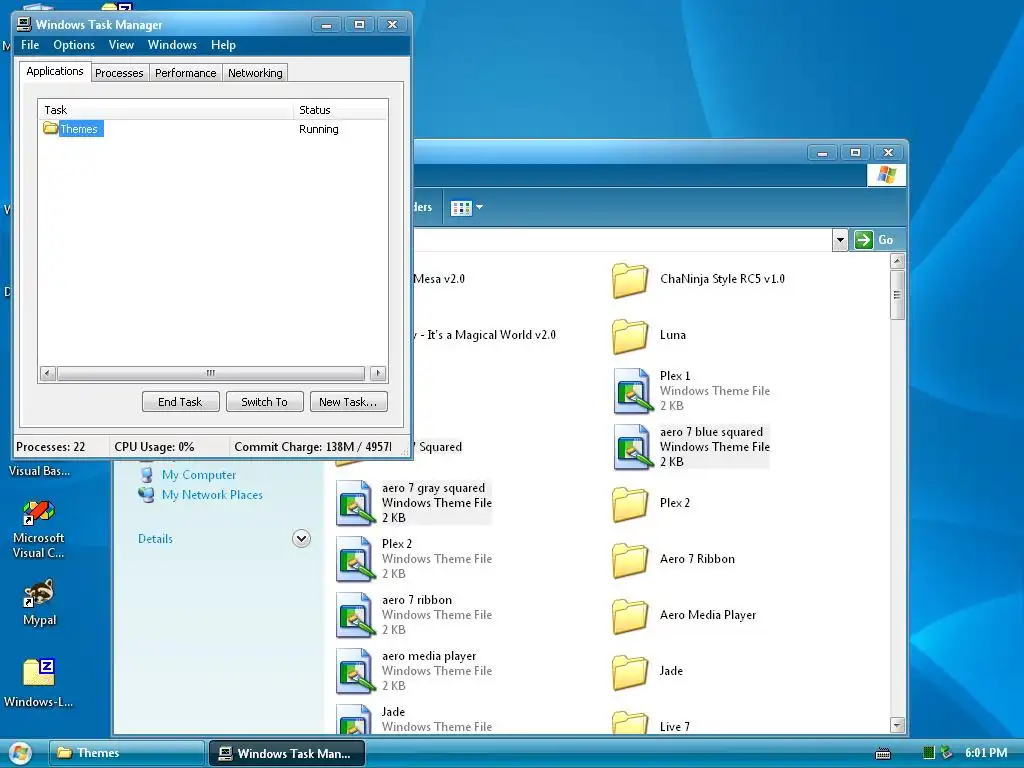The width and height of the screenshot is (1024, 768).
Task: Click the network connection tray icon
Action: point(946,753)
